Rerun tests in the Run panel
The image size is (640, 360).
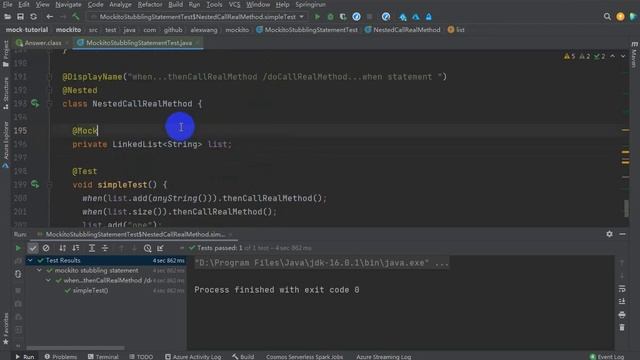tap(18, 248)
